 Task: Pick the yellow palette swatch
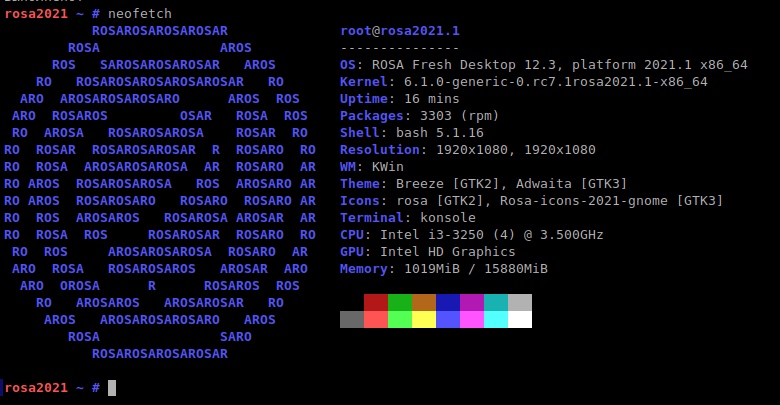tap(424, 319)
